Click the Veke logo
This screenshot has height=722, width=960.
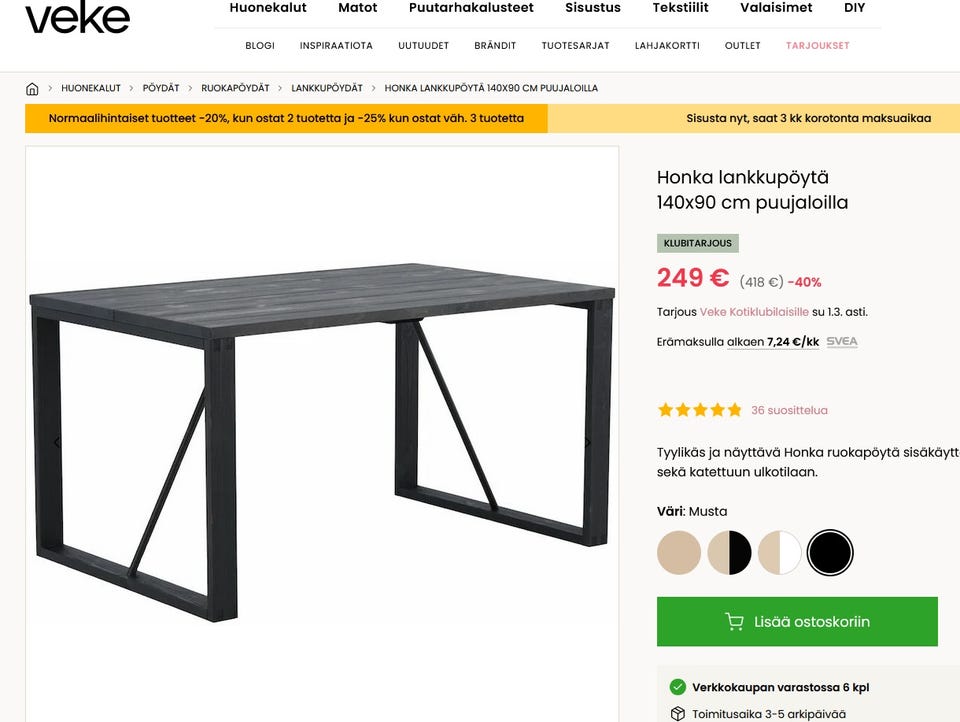click(x=77, y=17)
